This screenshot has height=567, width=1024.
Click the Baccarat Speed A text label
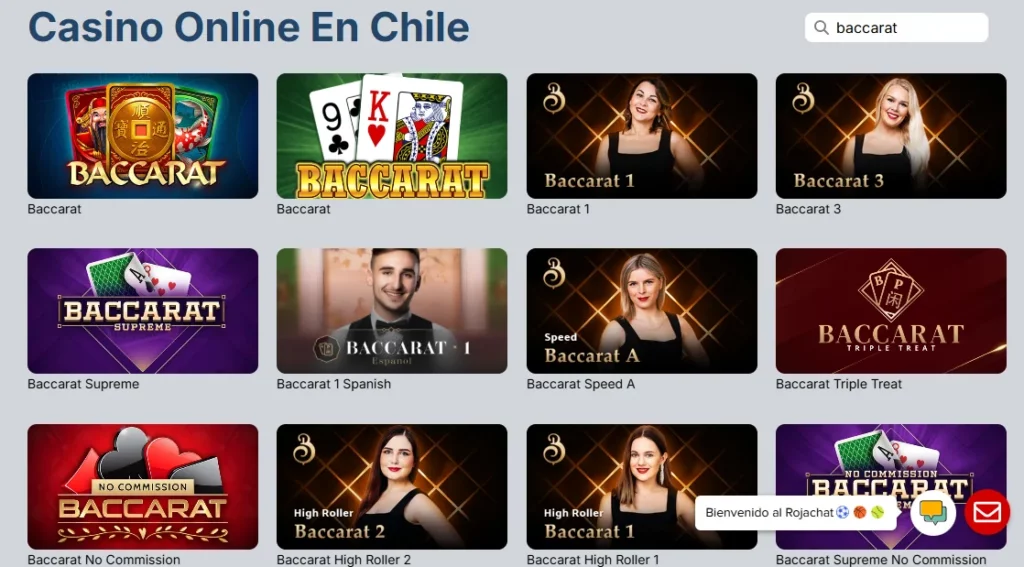coord(581,384)
